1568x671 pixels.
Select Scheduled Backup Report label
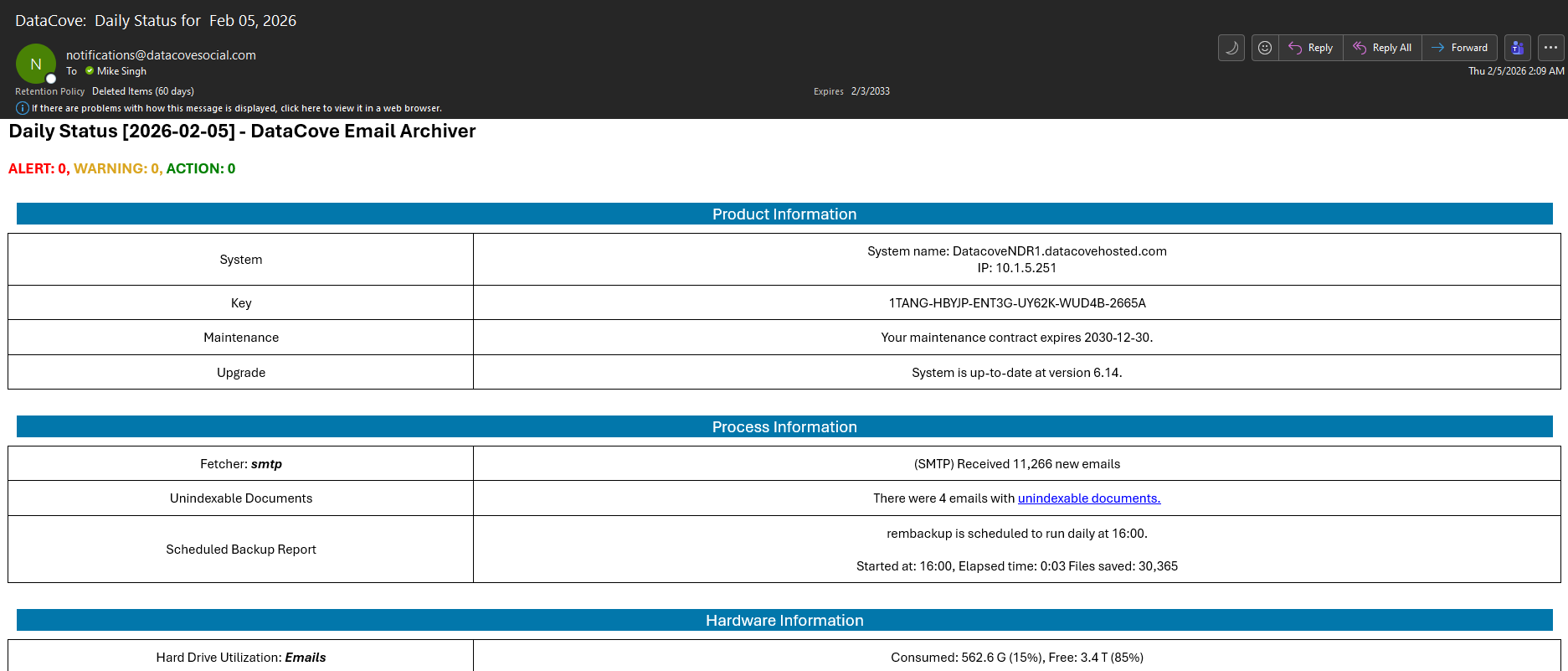click(x=241, y=550)
